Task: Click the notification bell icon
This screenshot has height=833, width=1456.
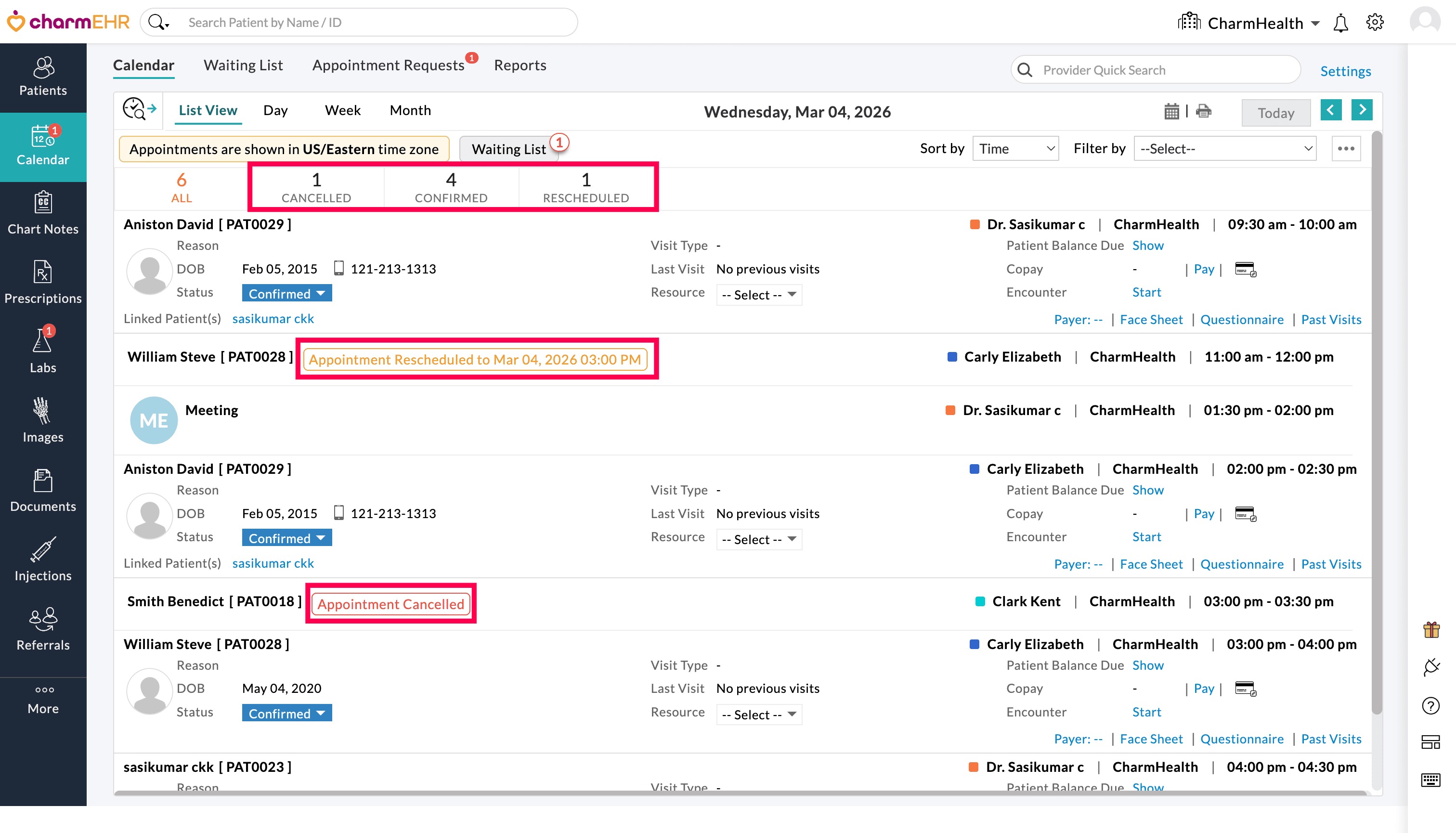Action: click(x=1340, y=23)
